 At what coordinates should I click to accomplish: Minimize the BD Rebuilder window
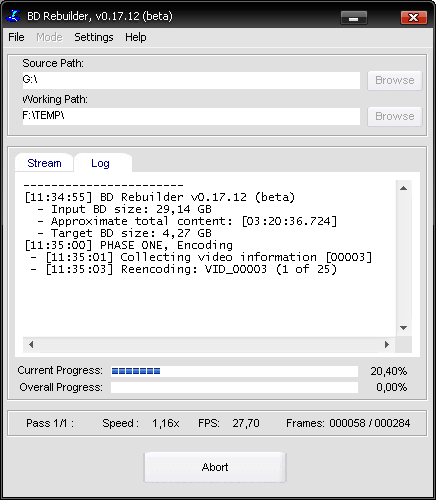click(354, 18)
